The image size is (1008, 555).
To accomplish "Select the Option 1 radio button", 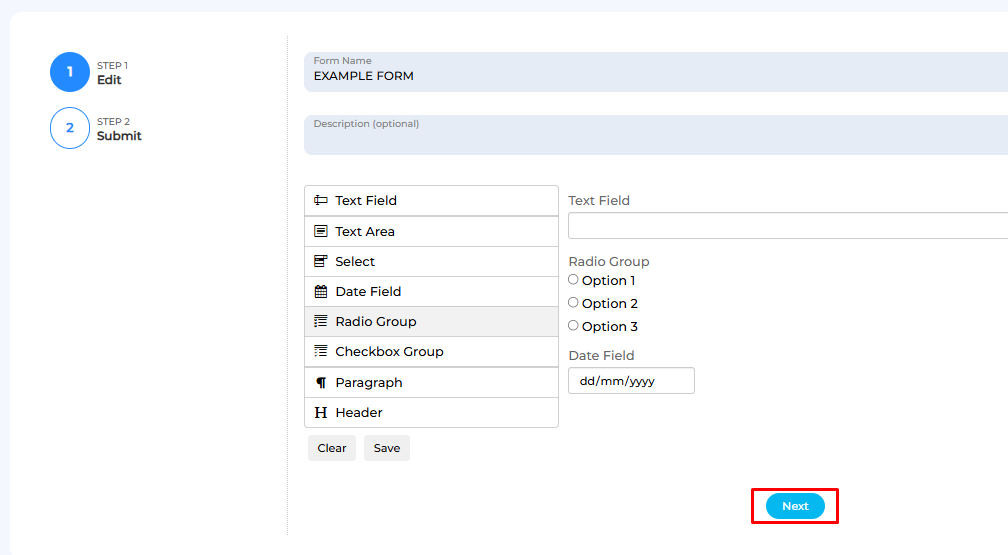I will [x=573, y=280].
